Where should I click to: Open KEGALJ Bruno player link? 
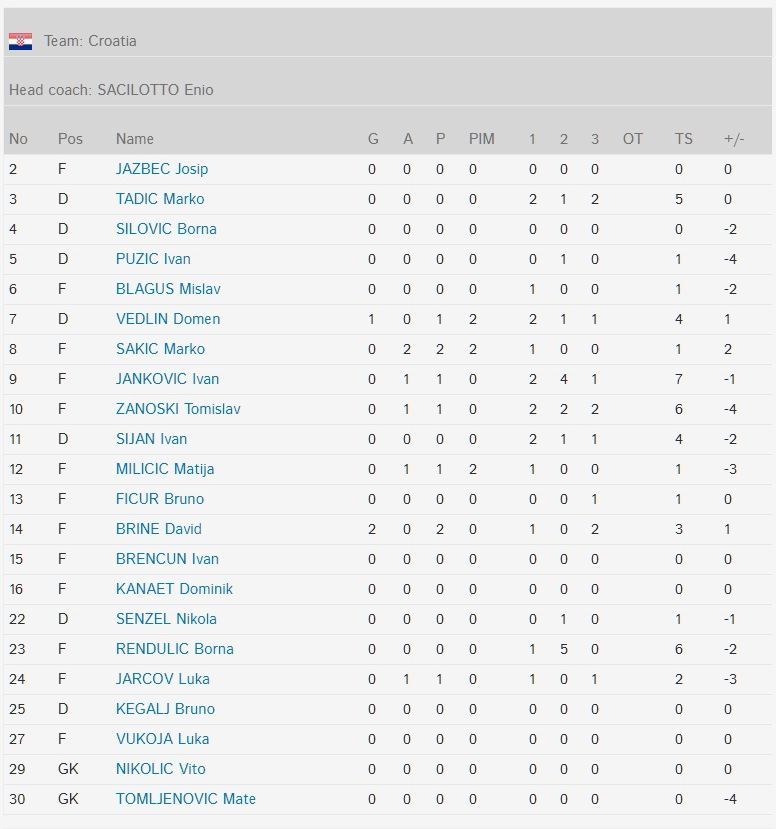165,709
